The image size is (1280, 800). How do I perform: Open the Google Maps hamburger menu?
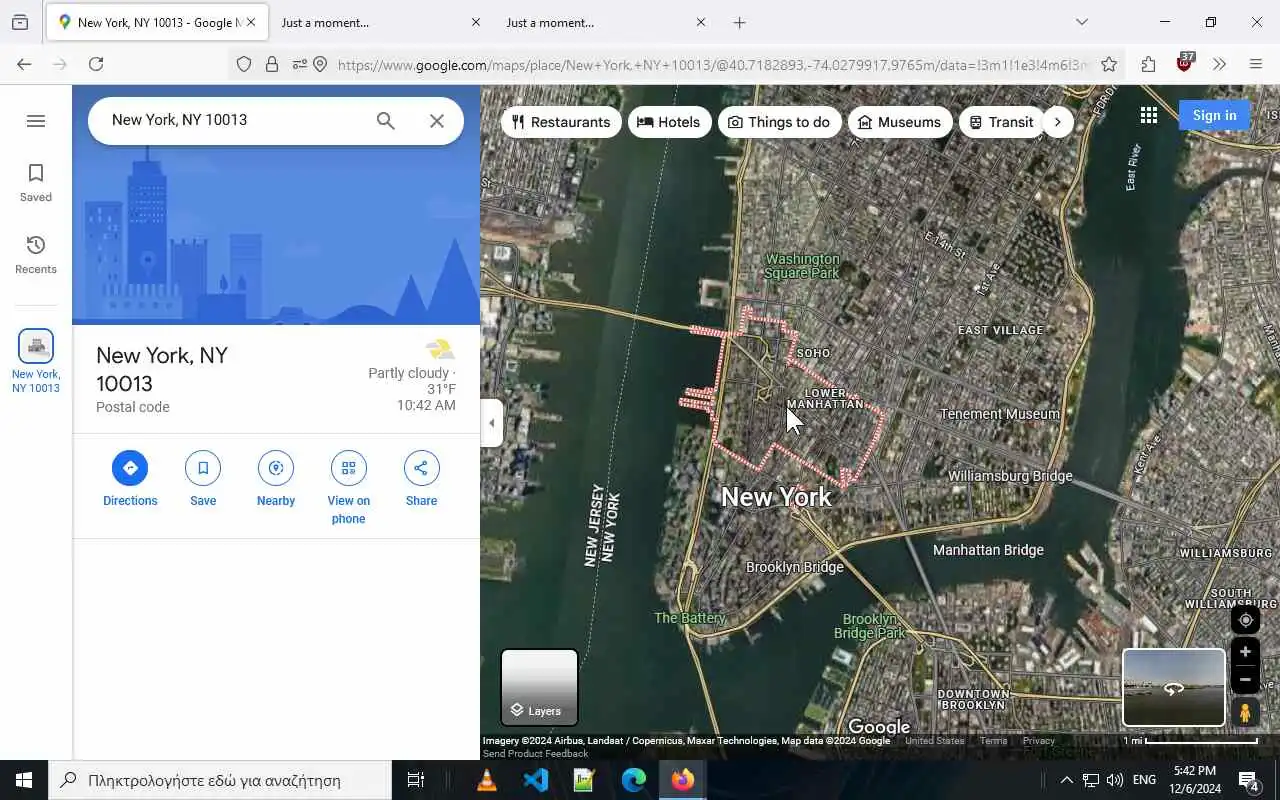(x=36, y=121)
